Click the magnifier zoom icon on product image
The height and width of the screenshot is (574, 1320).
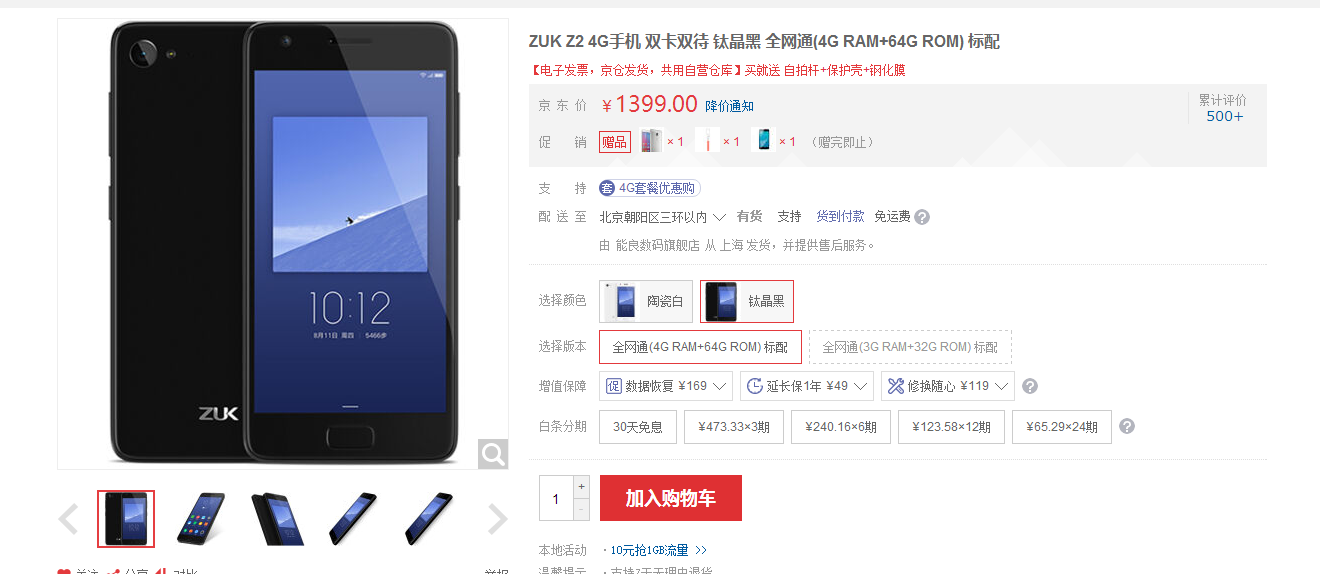[493, 454]
